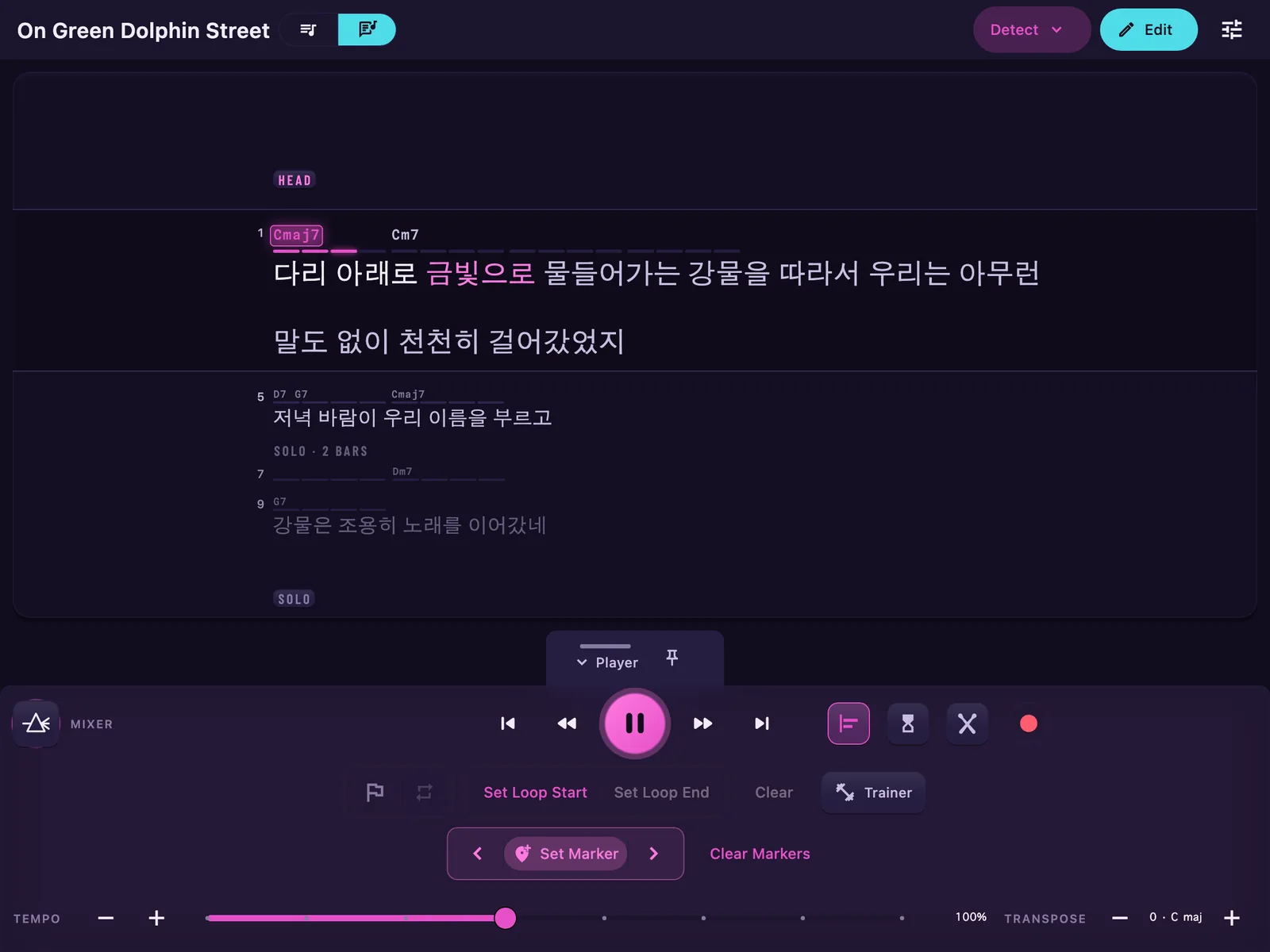Skip to the previous track

coord(508,724)
